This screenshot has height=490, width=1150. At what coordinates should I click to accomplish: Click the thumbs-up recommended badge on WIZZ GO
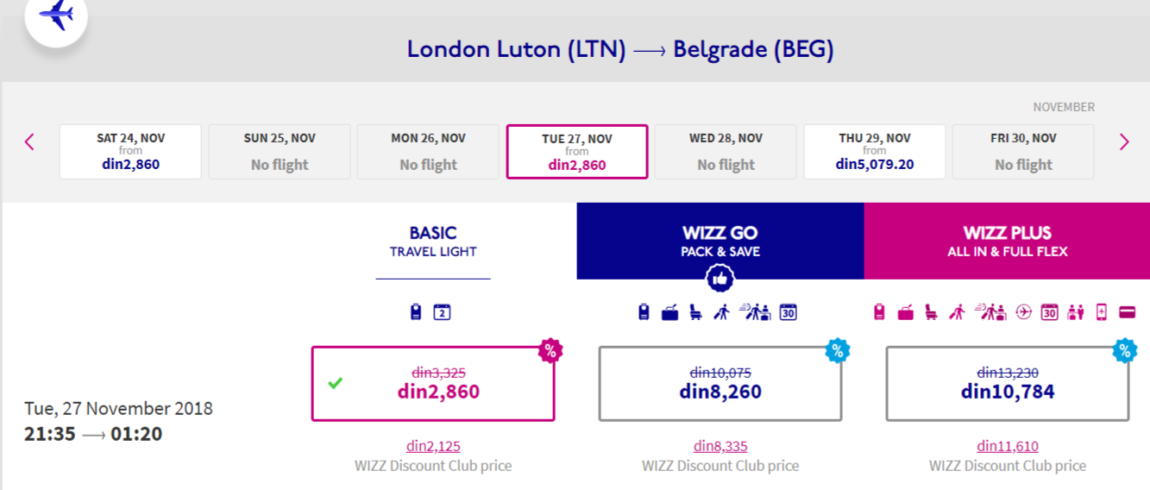coord(720,280)
